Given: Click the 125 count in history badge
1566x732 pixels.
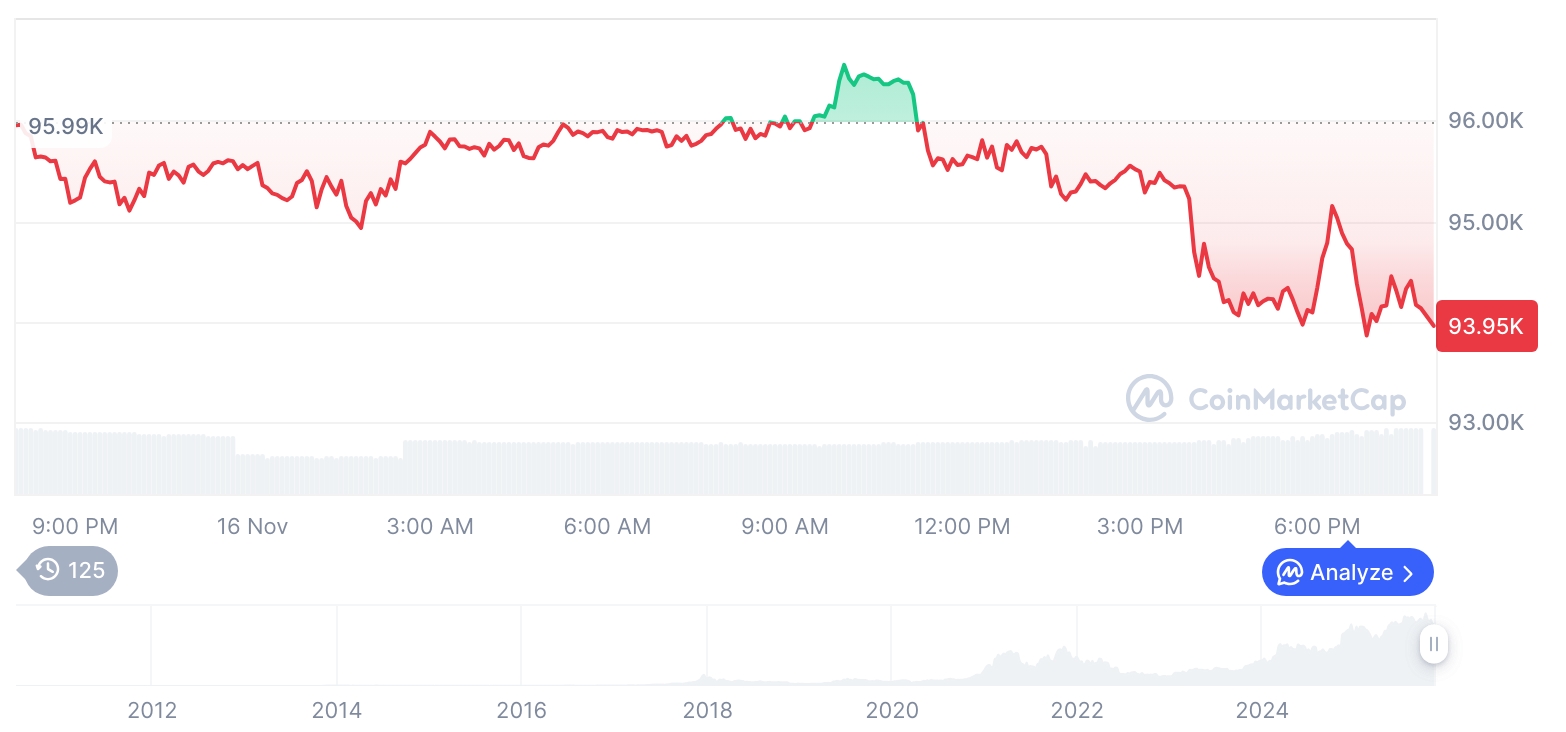Looking at the screenshot, I should point(86,570).
